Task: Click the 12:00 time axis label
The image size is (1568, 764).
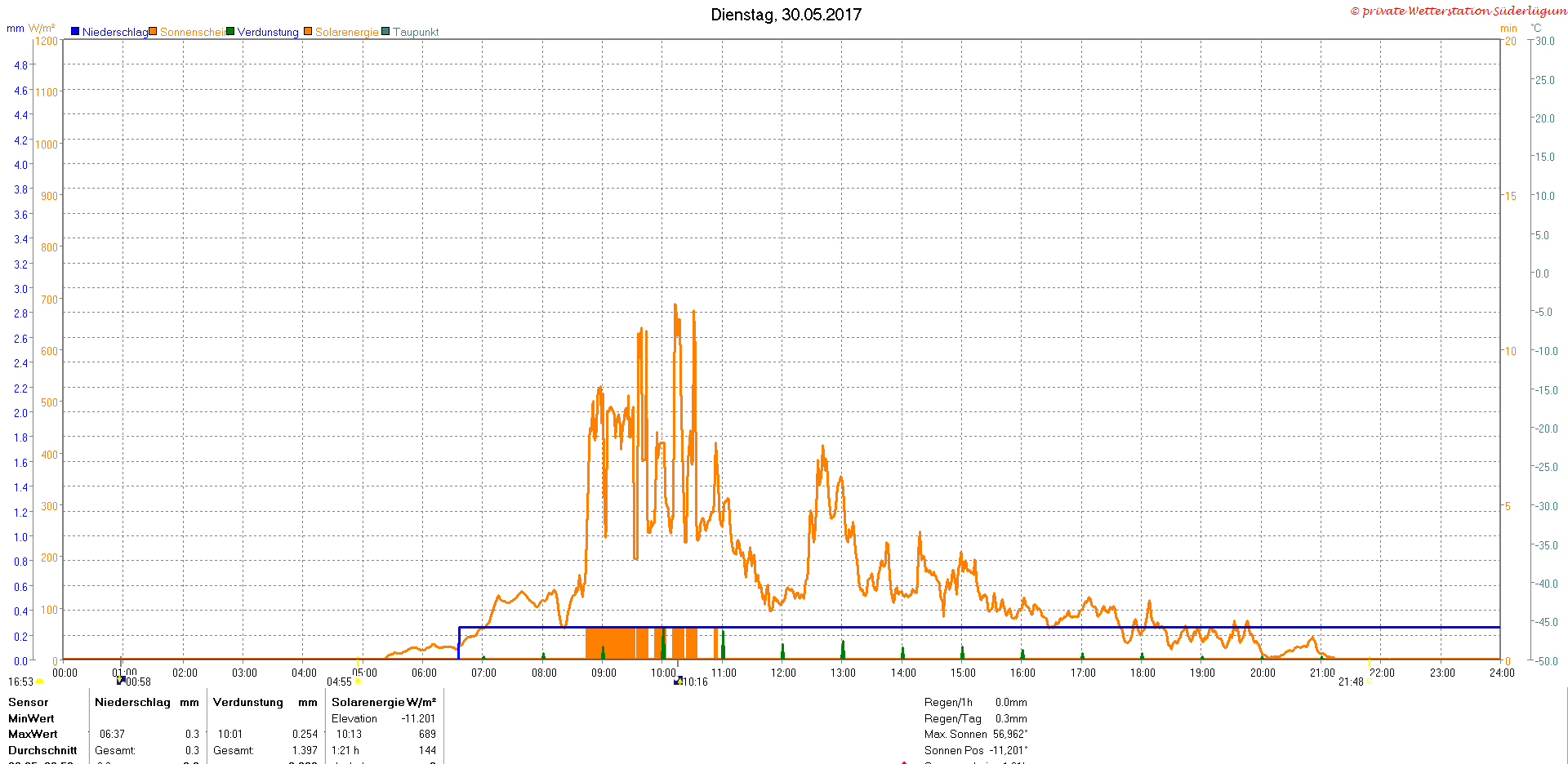Action: tap(783, 673)
